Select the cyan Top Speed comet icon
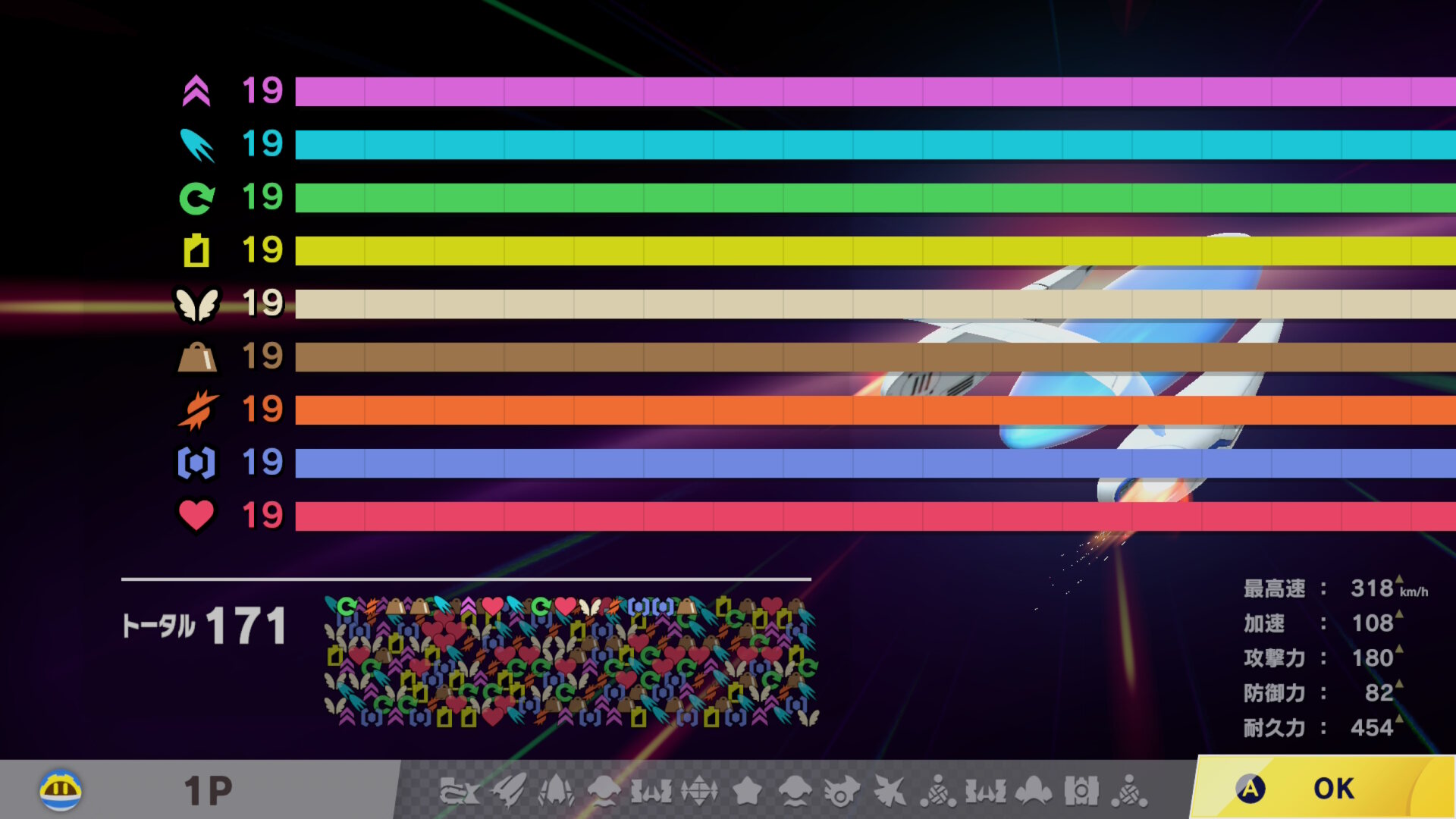The image size is (1456, 819). (x=196, y=145)
